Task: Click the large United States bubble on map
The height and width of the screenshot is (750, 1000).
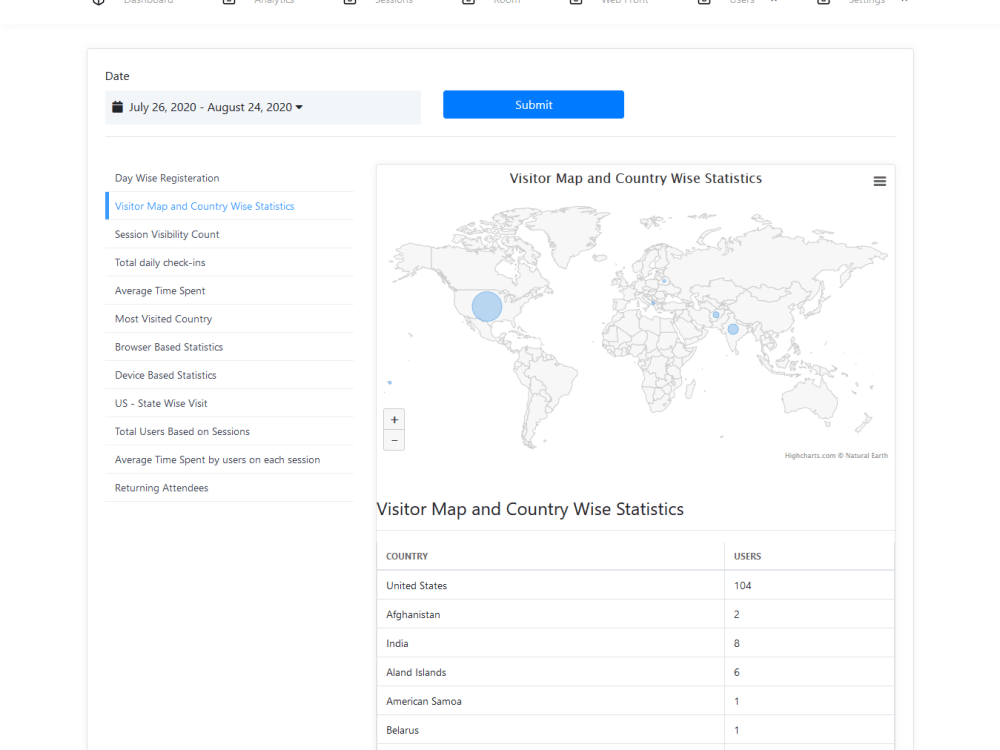Action: [487, 306]
